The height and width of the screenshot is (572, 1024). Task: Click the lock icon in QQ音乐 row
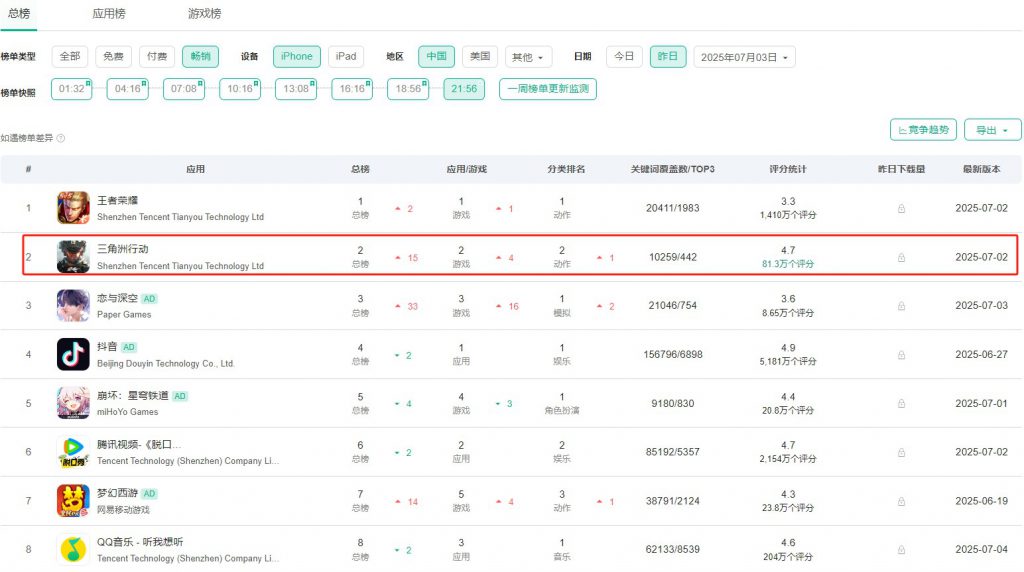901,550
